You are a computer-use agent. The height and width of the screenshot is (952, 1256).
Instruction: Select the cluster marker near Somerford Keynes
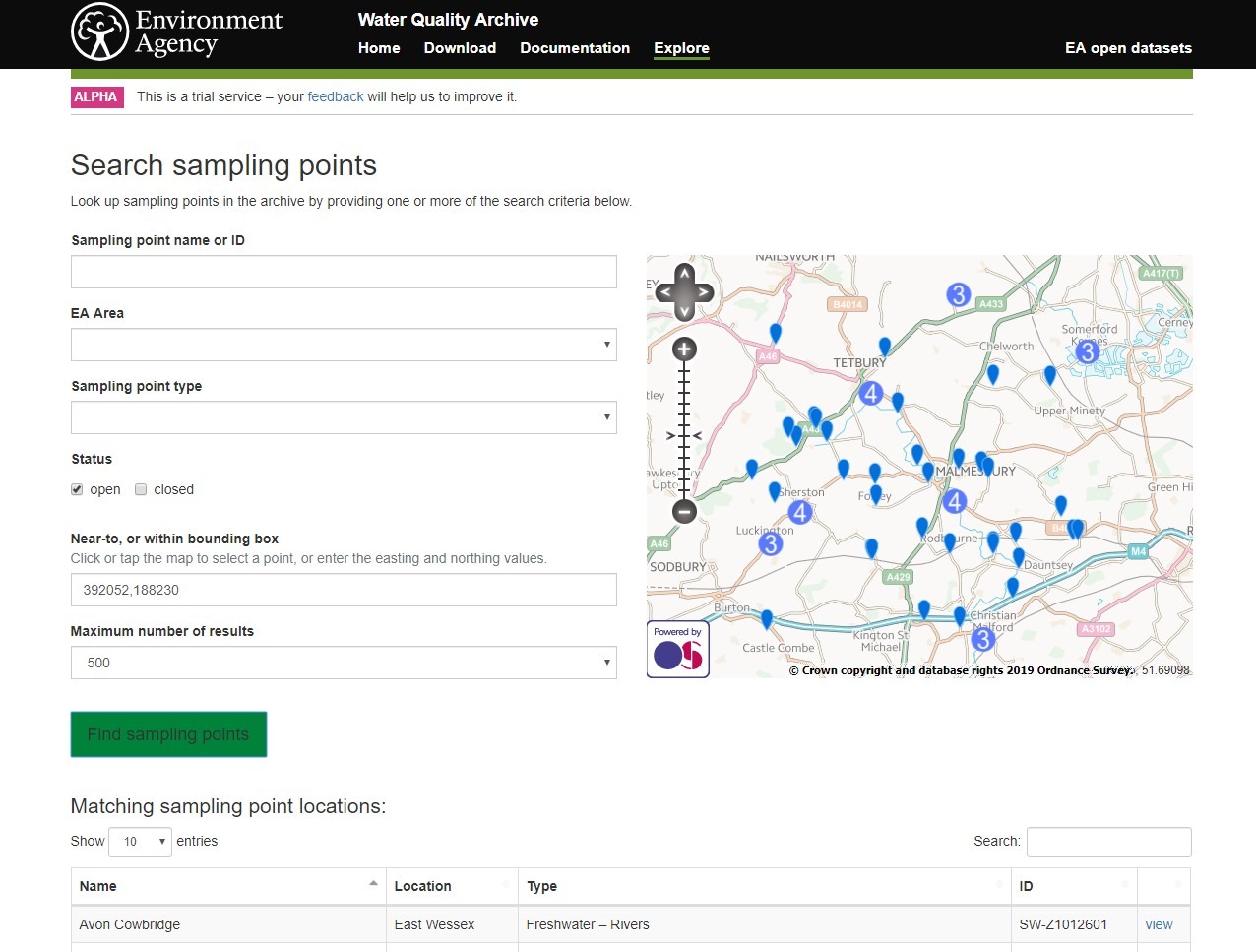click(1087, 351)
